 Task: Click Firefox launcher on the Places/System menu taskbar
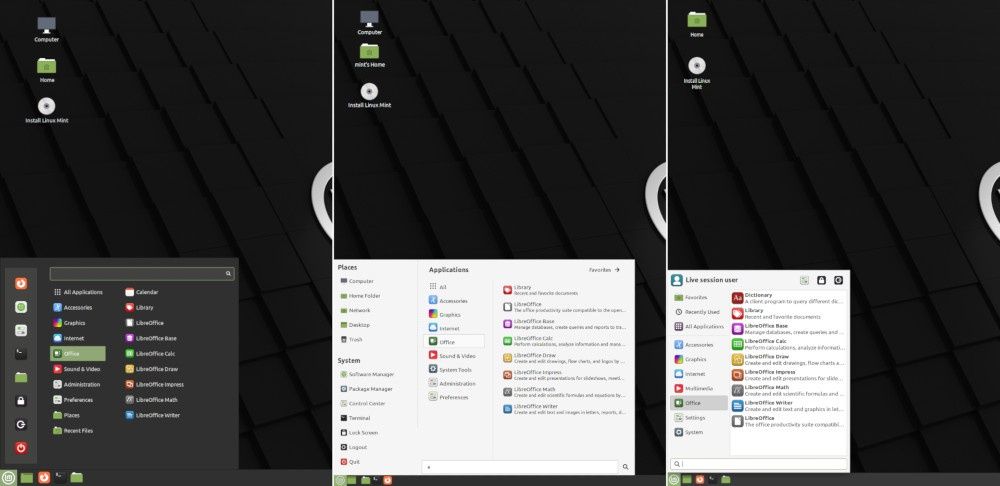[386, 480]
